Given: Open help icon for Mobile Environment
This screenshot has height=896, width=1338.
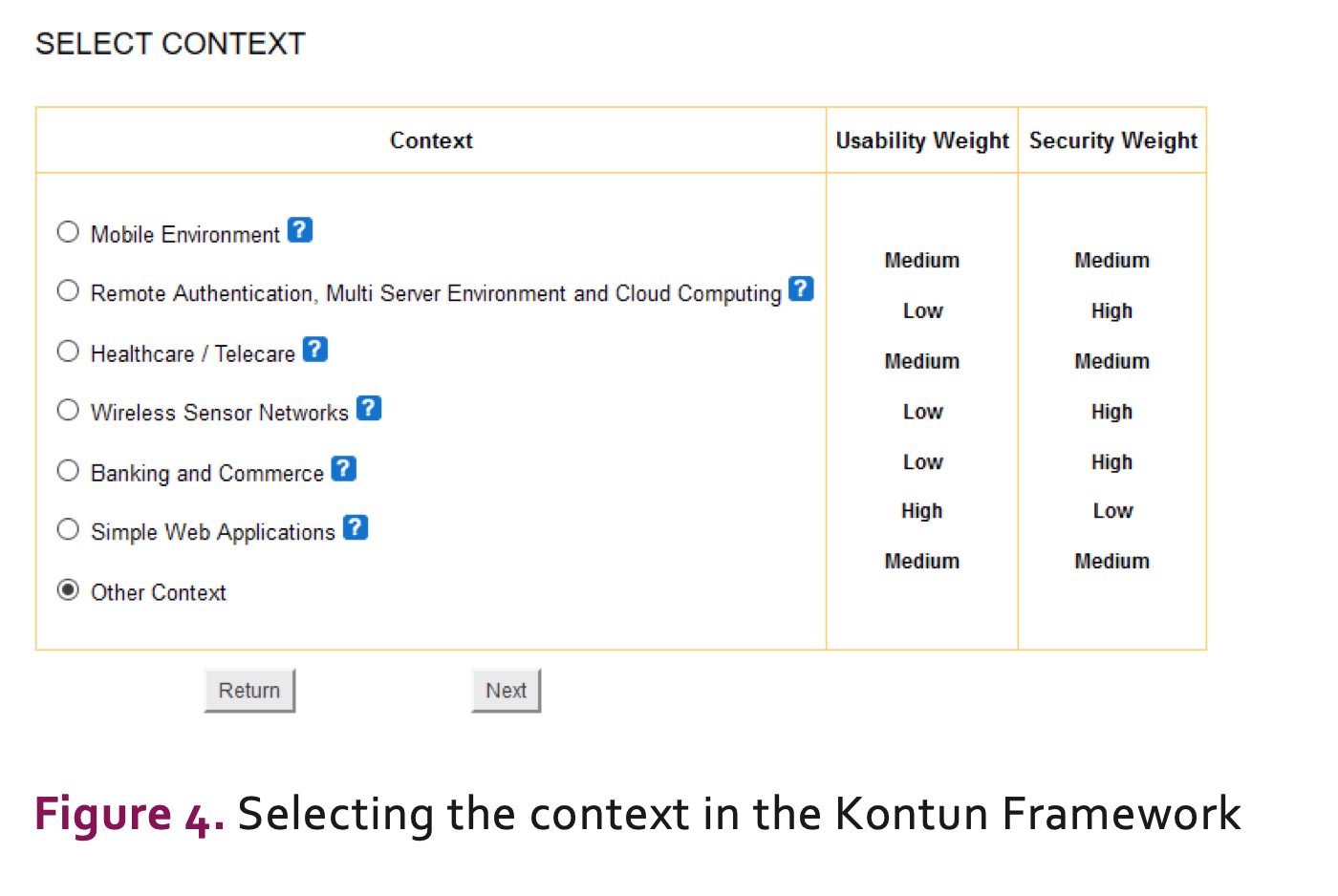Looking at the screenshot, I should (x=300, y=230).
